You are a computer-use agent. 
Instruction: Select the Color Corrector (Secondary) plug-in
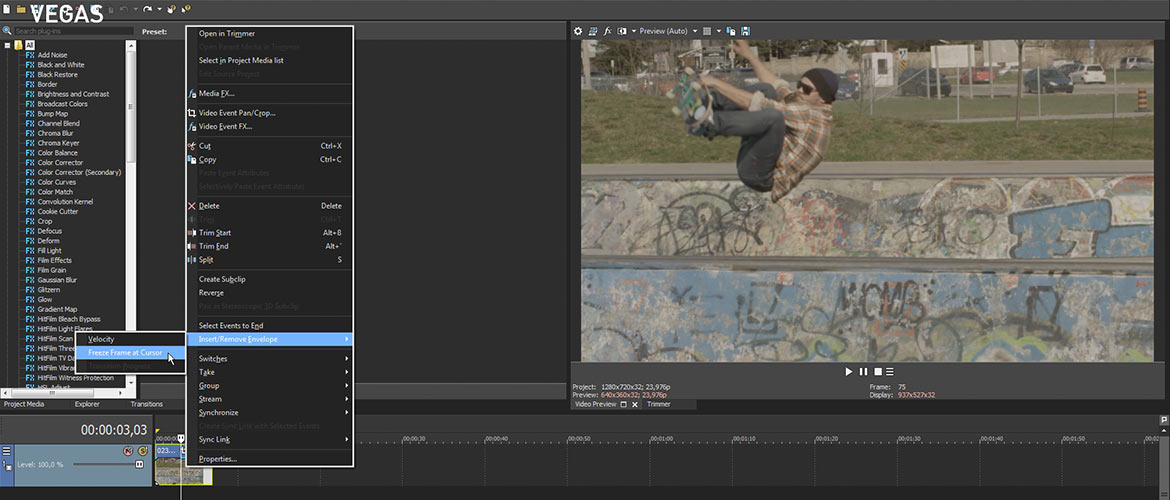click(79, 172)
